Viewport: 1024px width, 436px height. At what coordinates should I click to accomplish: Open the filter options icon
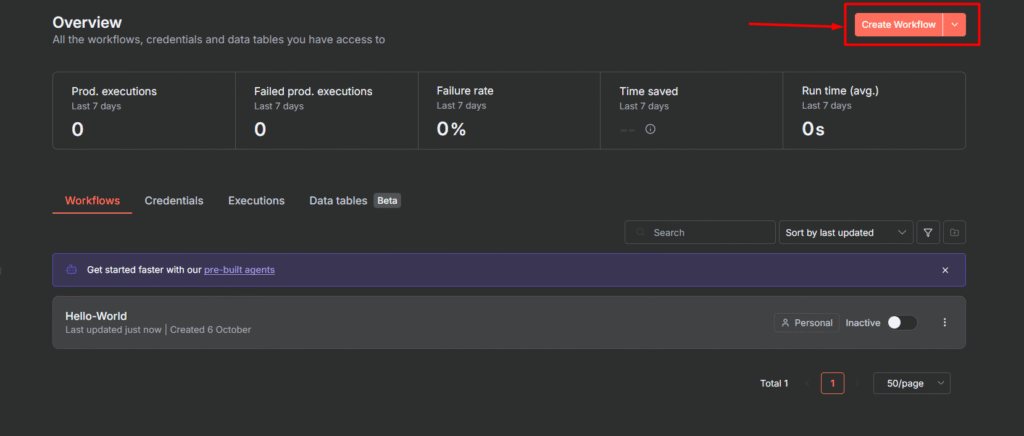928,233
